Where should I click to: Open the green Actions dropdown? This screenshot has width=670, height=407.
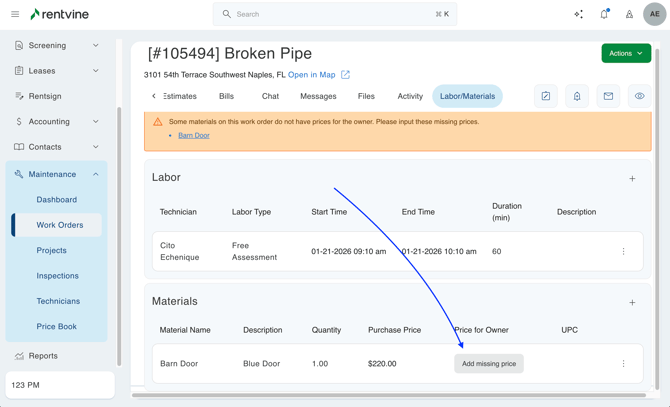625,53
